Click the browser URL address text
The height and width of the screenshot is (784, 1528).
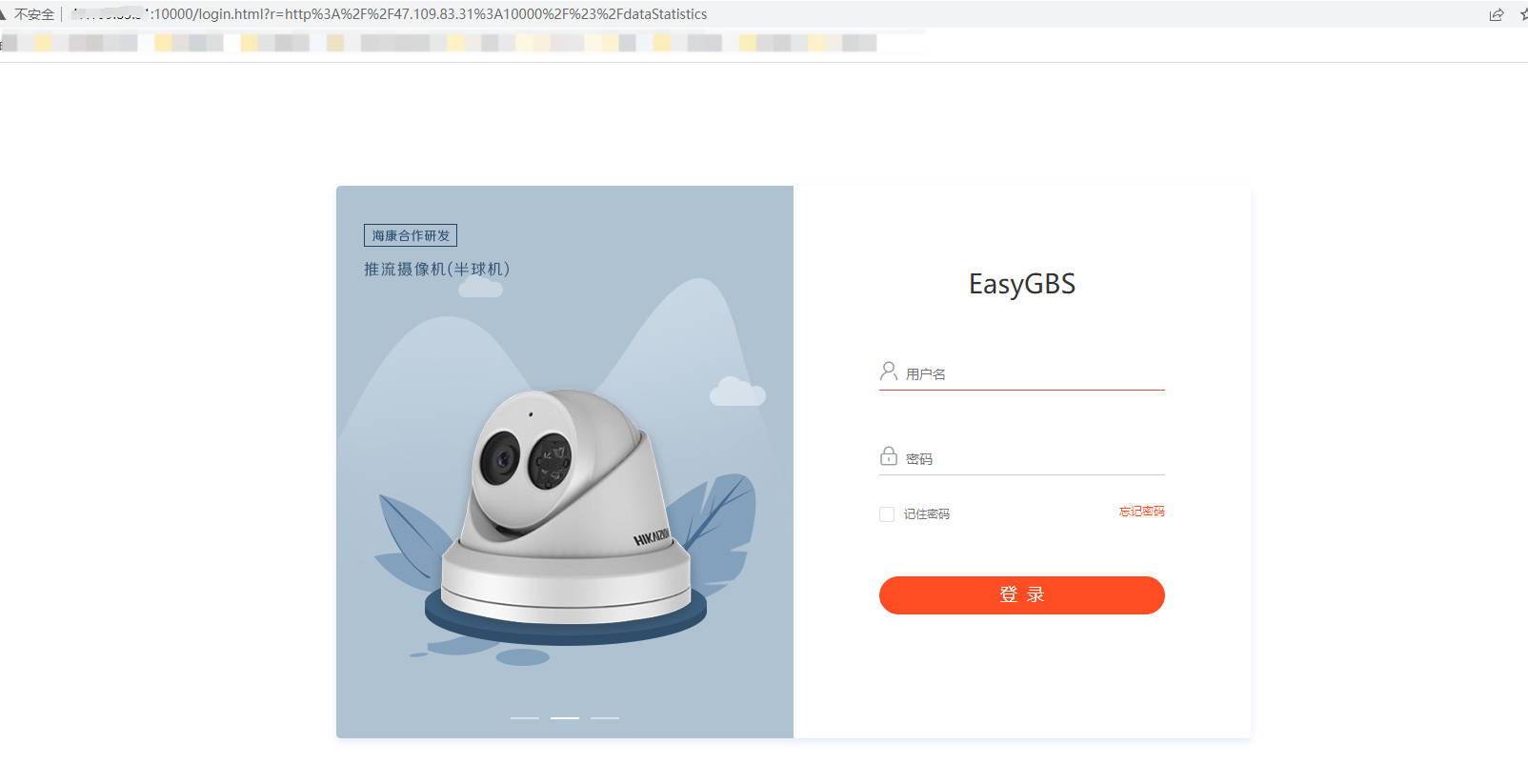(391, 14)
